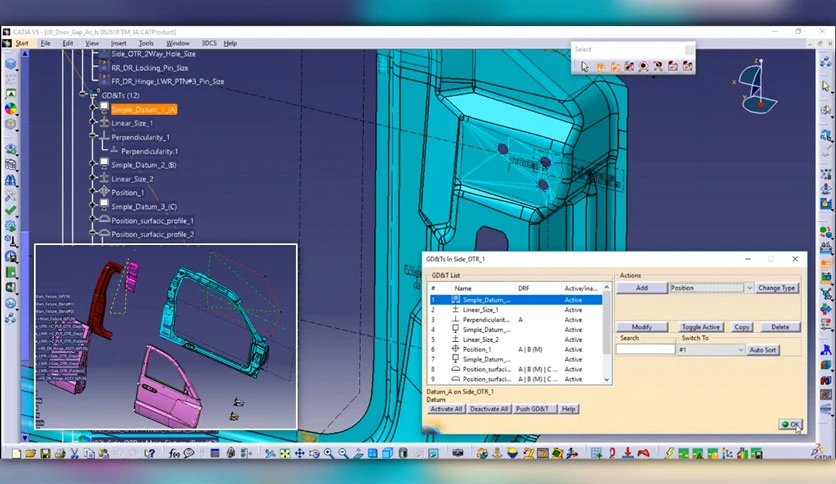Click the What's This help icon

point(150,454)
